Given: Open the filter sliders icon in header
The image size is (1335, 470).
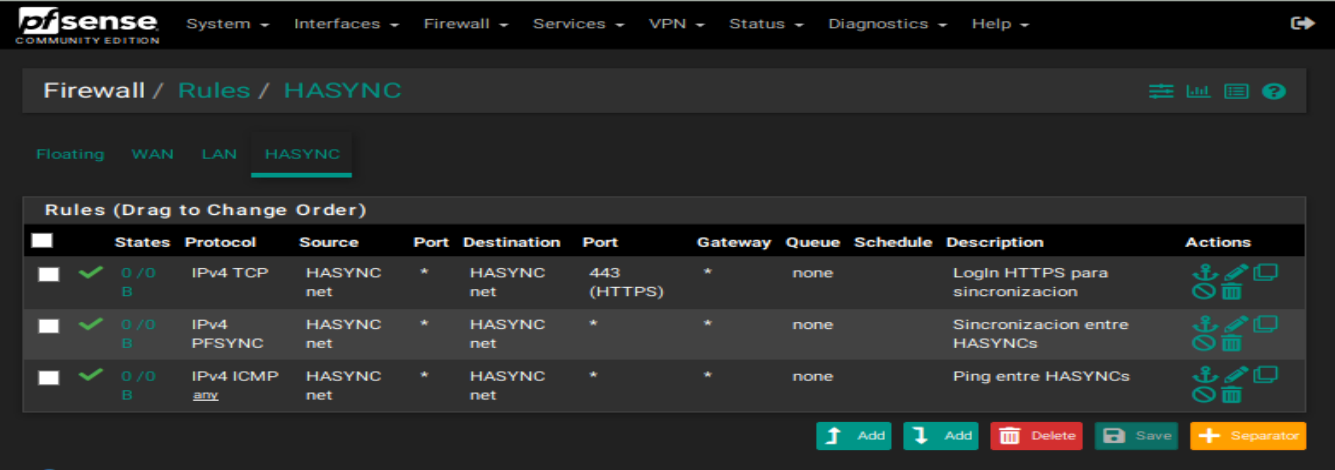Looking at the screenshot, I should click(x=1160, y=91).
